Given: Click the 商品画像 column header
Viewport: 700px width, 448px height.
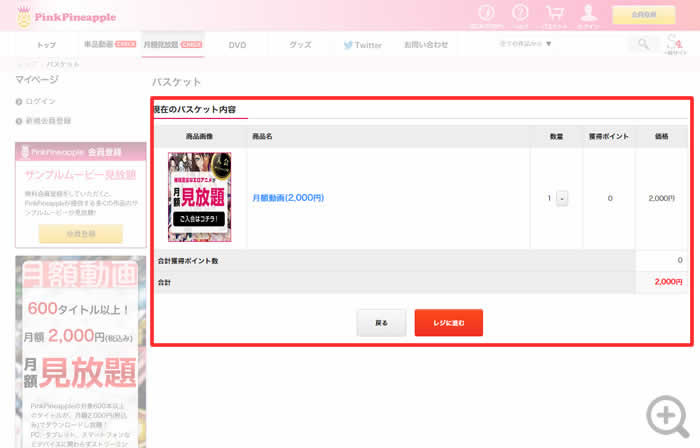Looking at the screenshot, I should coord(199,136).
